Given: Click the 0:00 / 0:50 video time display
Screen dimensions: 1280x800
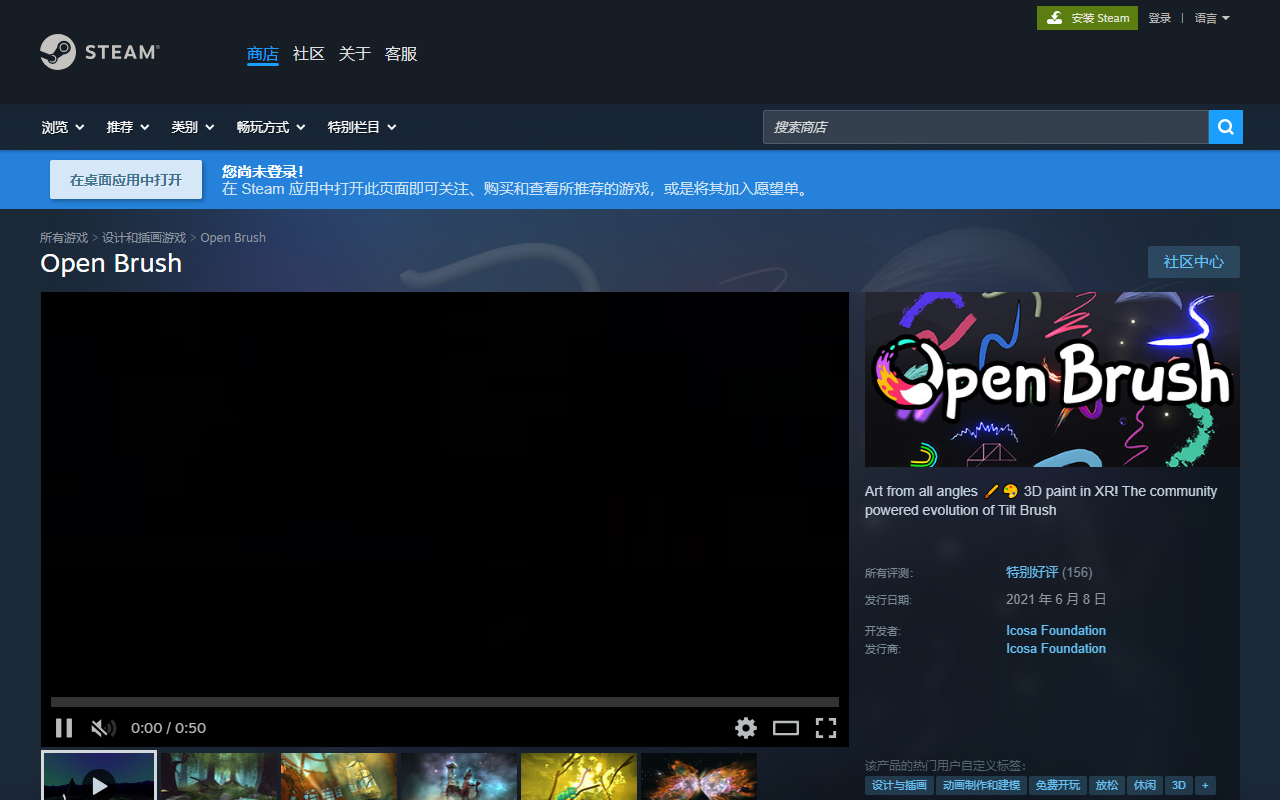Looking at the screenshot, I should (168, 728).
